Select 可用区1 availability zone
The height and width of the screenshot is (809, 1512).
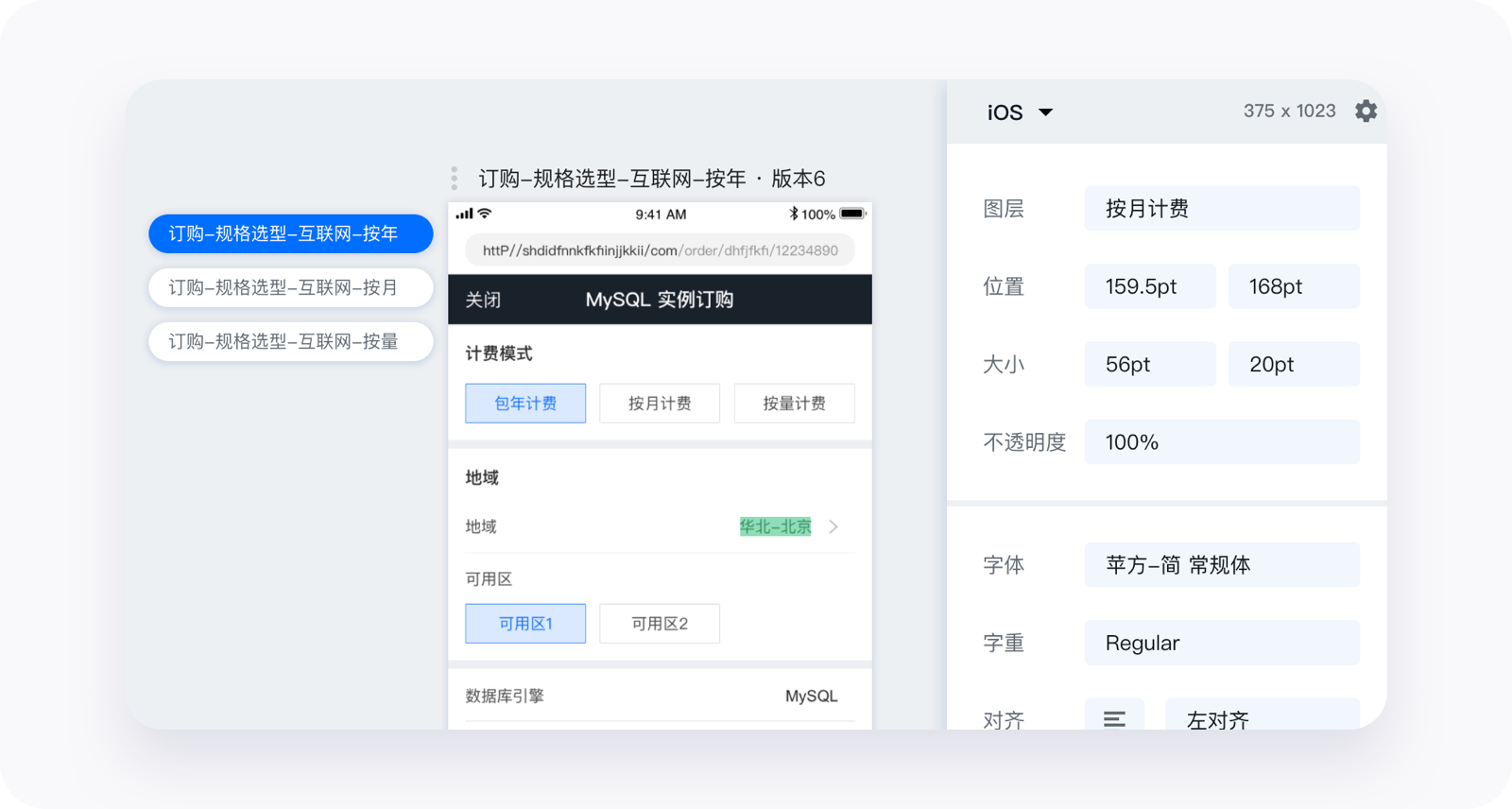pos(525,624)
